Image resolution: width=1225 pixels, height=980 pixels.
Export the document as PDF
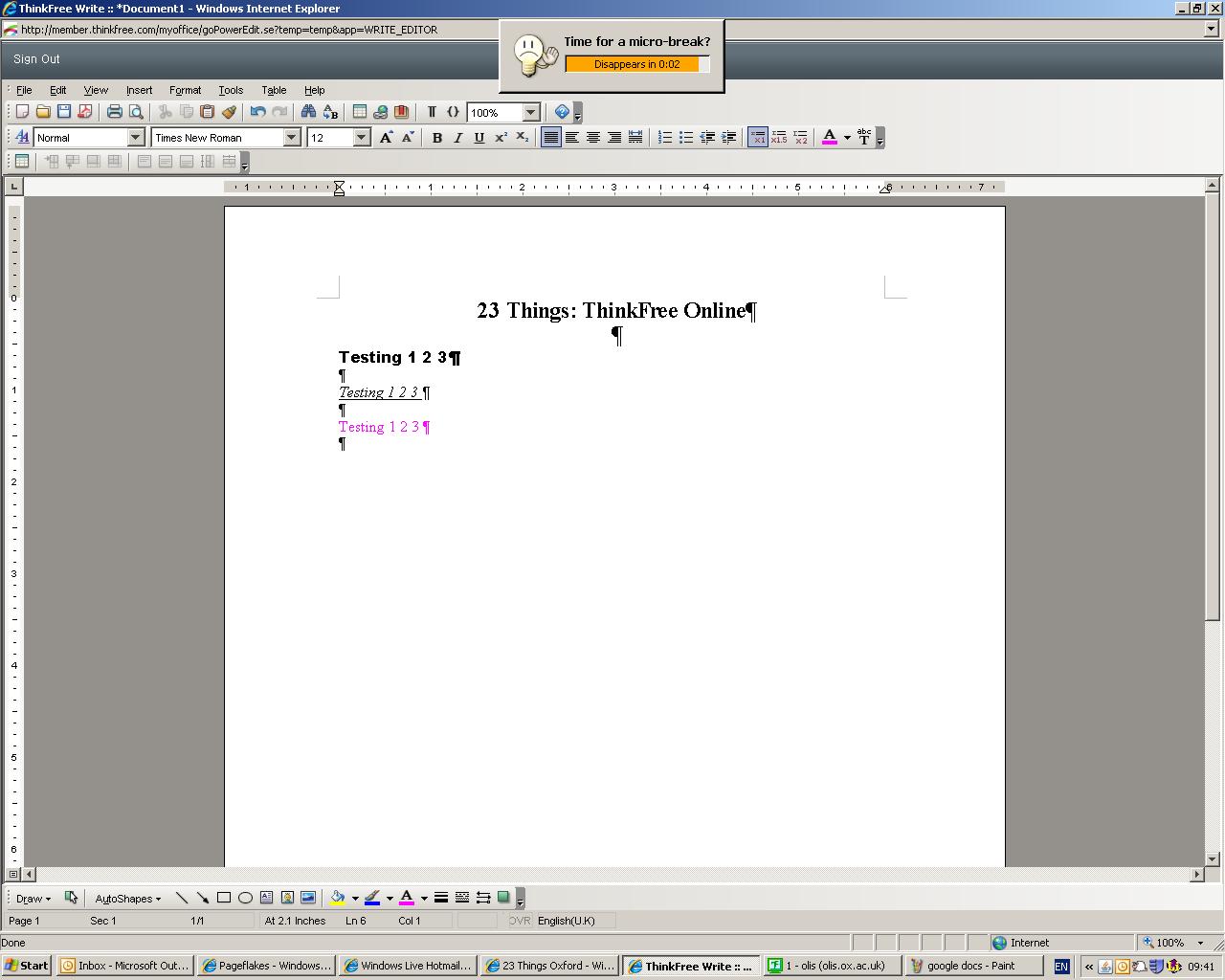coord(85,112)
